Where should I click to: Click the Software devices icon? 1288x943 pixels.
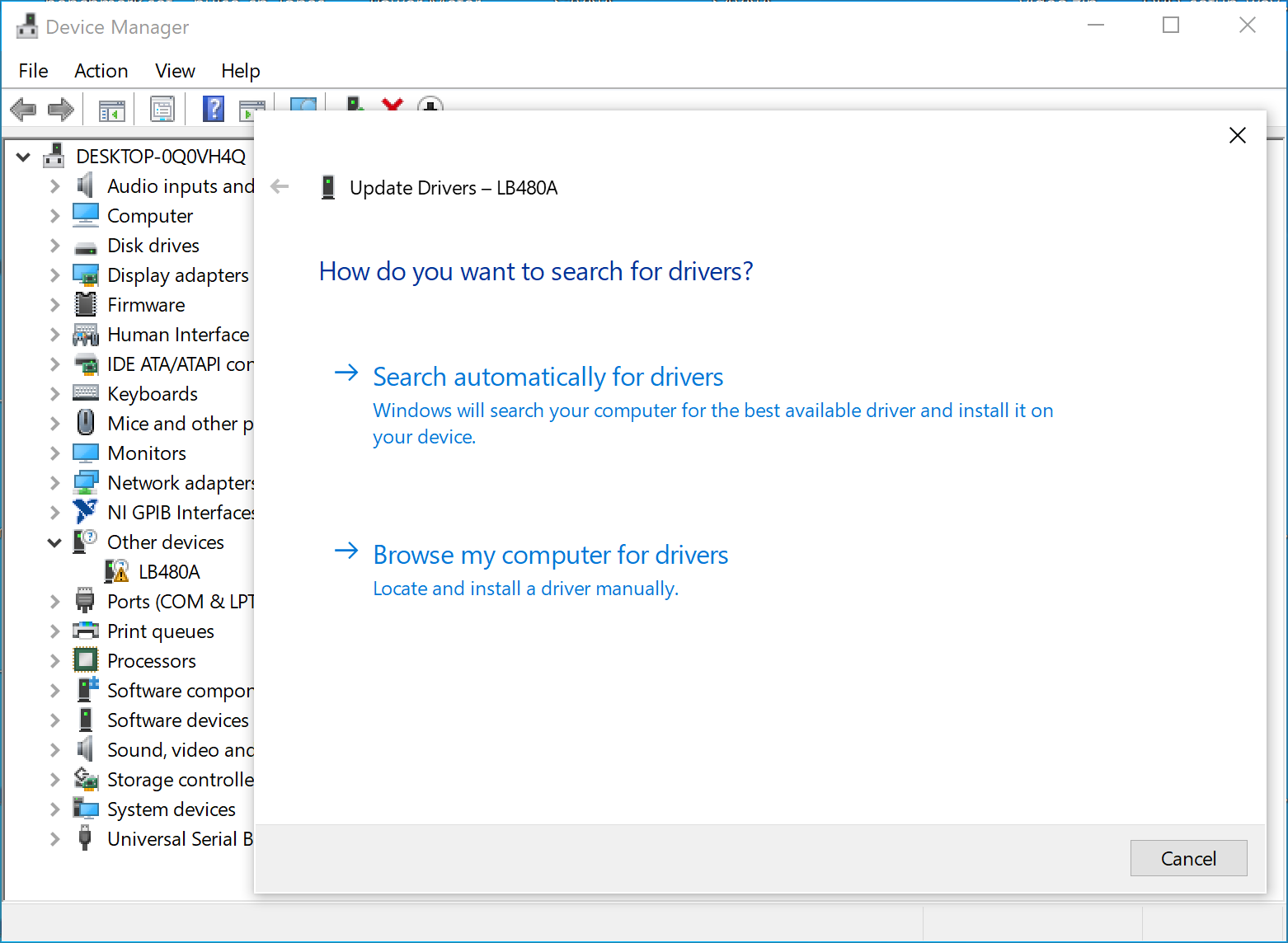86,720
